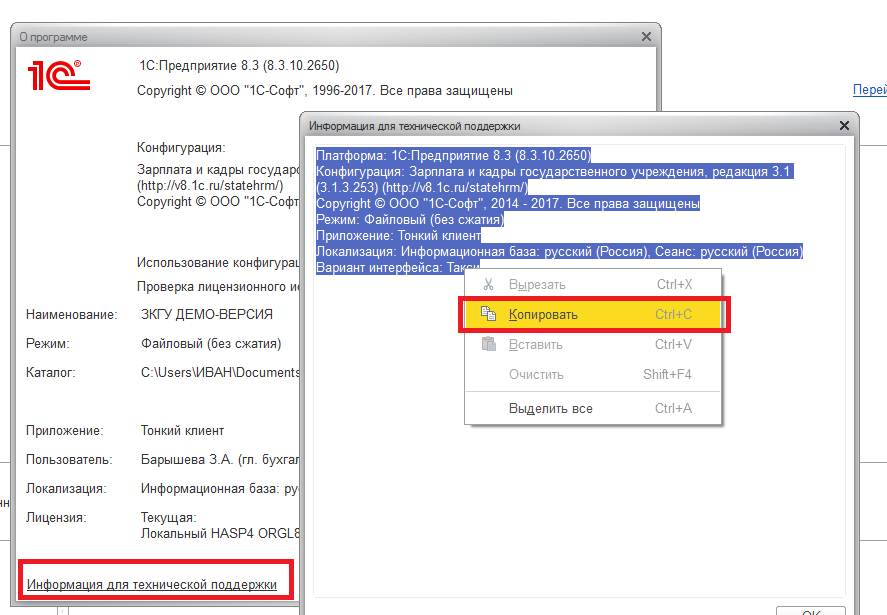Click Тонкий клиент value in О программе
The image size is (887, 615).
[182, 431]
